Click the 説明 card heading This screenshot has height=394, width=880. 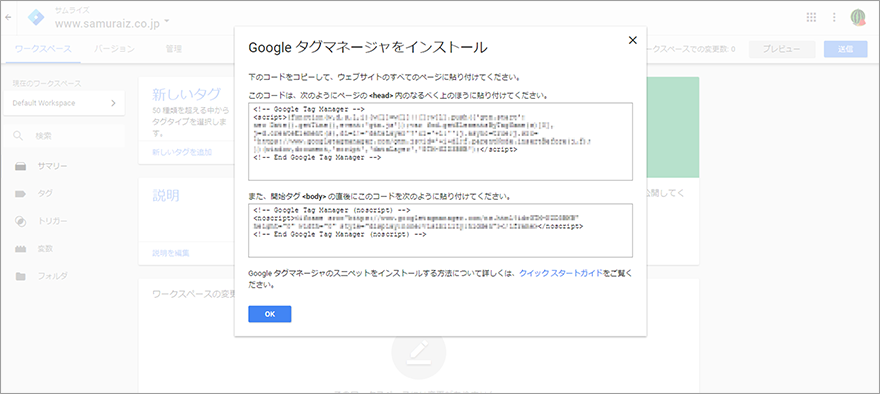[x=166, y=195]
